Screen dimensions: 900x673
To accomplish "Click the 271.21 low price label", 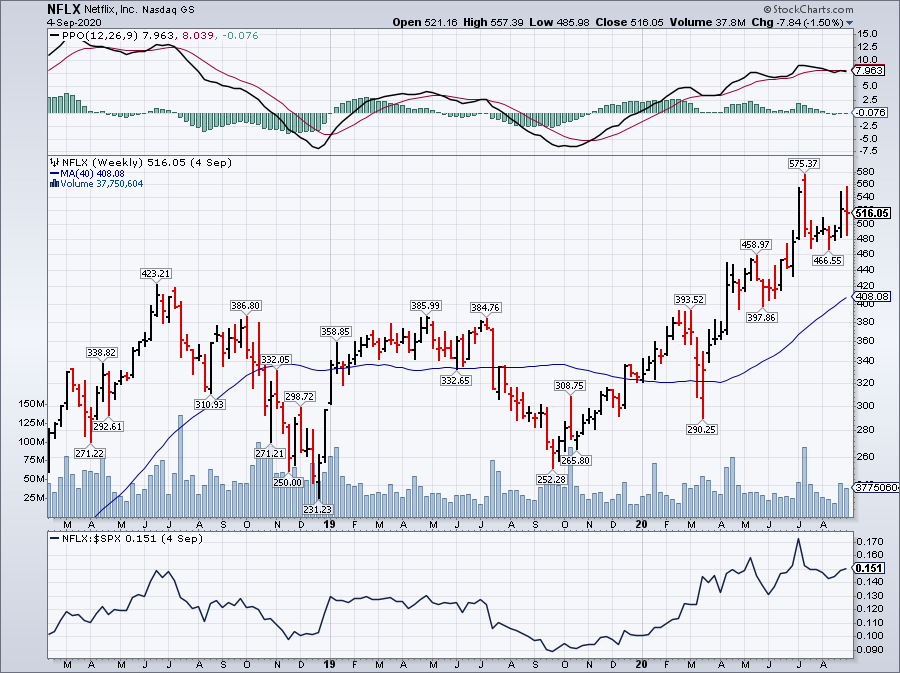I will pos(270,453).
